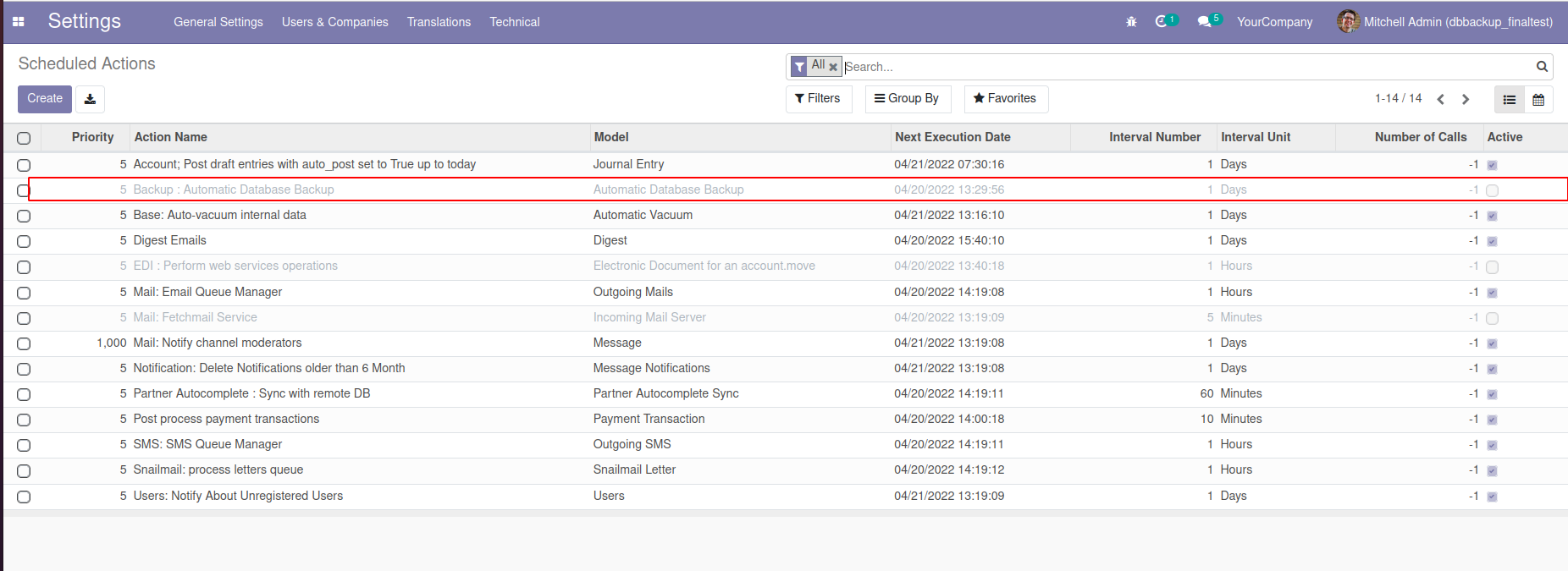Sort by Interval Unit header

[1256, 137]
